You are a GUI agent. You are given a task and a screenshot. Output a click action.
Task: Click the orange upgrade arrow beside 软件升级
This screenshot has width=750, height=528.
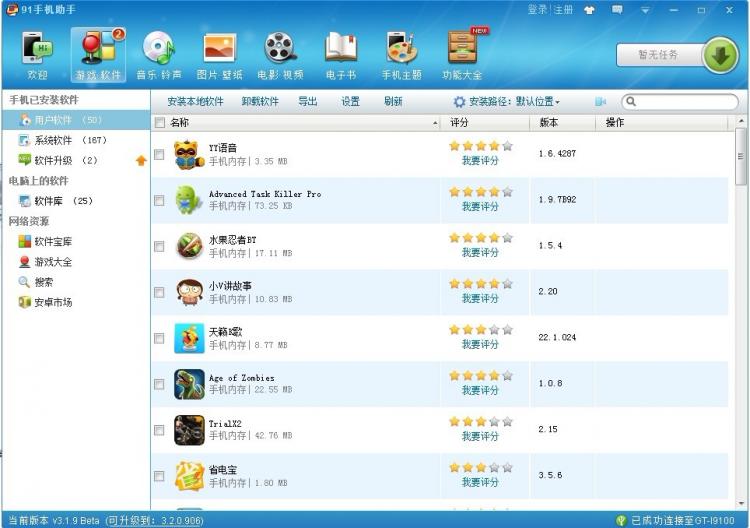coord(141,160)
